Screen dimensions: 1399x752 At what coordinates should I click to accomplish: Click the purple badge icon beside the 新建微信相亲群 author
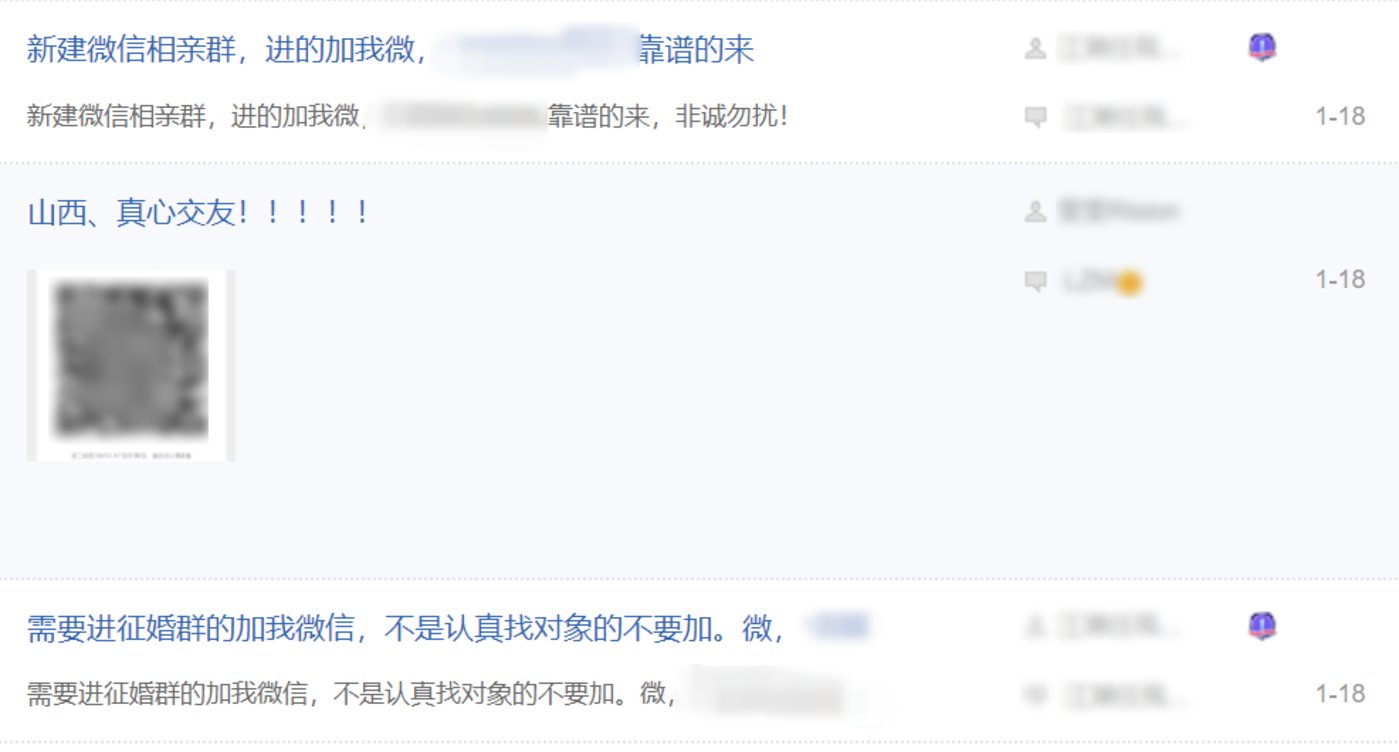[x=1262, y=47]
